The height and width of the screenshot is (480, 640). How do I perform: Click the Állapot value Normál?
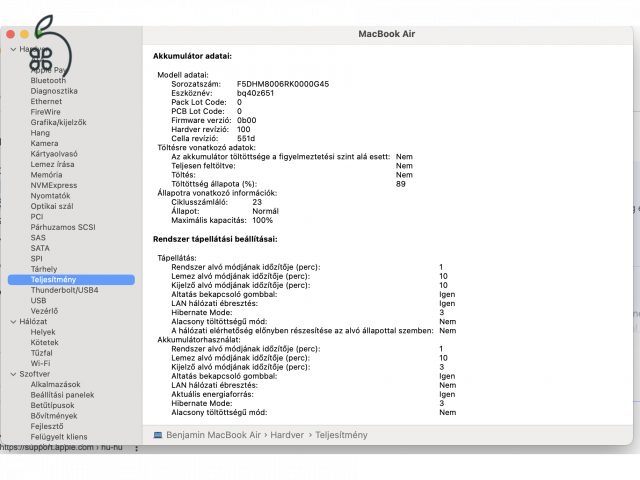pos(265,211)
